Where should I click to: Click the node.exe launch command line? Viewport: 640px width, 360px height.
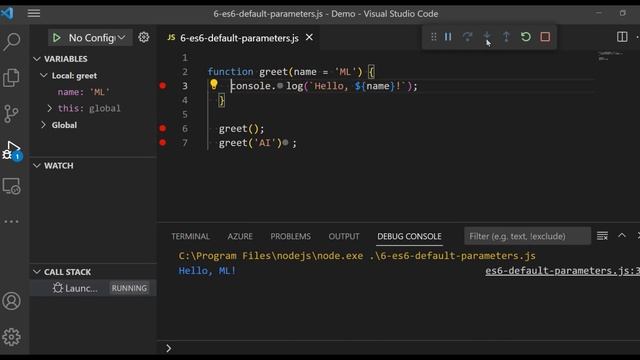357,256
